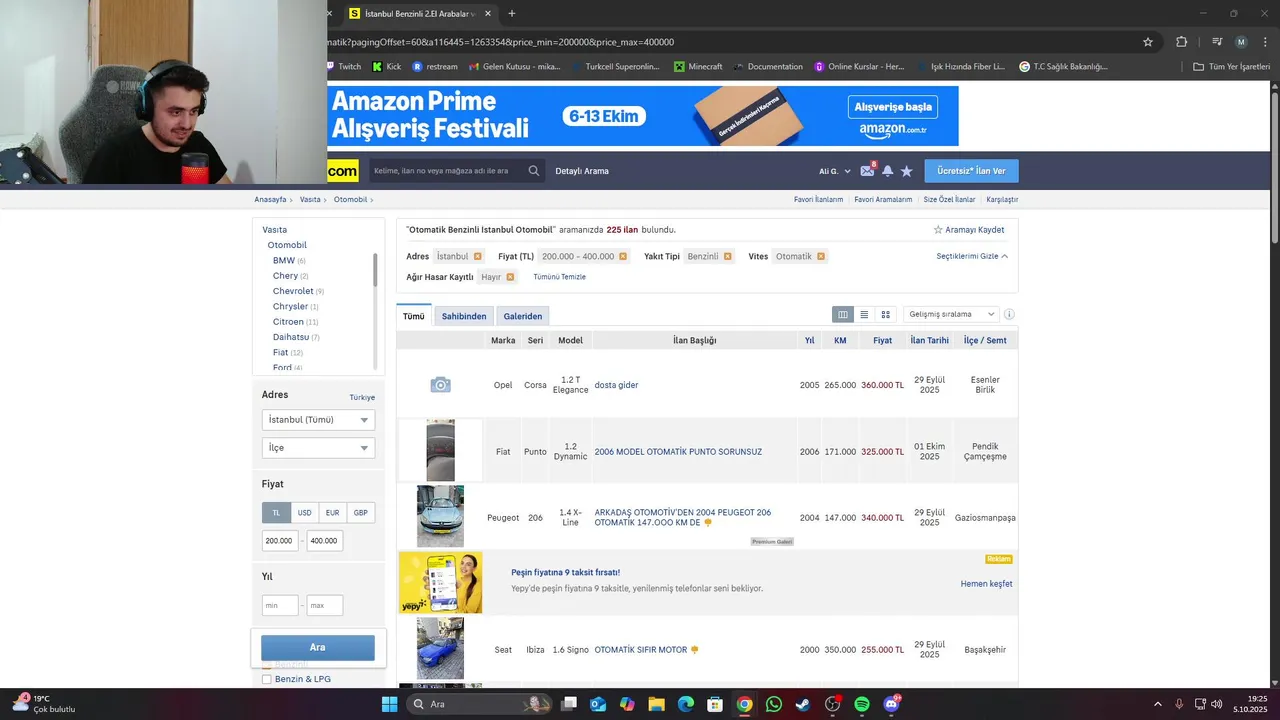Image resolution: width=1280 pixels, height=720 pixels.
Task: Open the Minecraft bookmark
Action: click(698, 67)
